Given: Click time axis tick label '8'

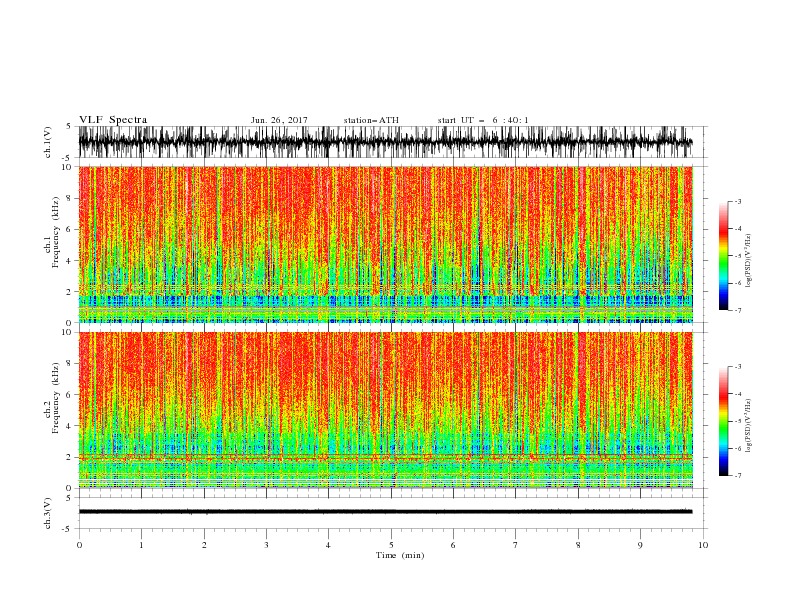Looking at the screenshot, I should [578, 545].
